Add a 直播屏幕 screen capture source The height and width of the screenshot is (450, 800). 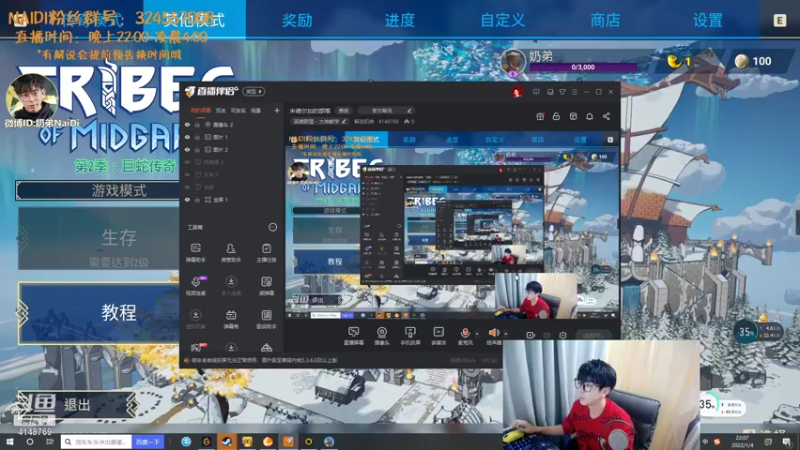tap(354, 336)
